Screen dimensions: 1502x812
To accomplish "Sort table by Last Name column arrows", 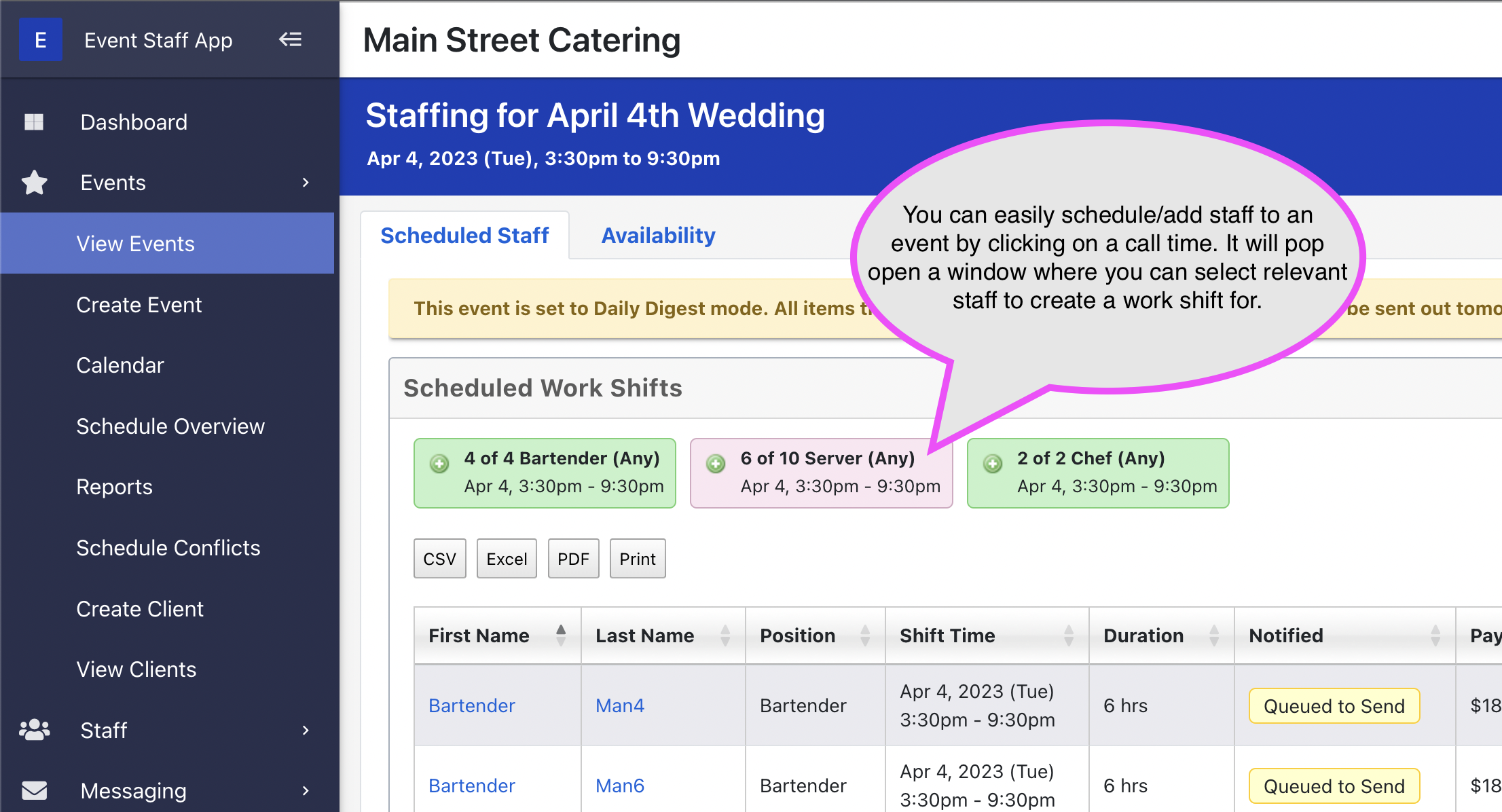I will click(x=725, y=635).
